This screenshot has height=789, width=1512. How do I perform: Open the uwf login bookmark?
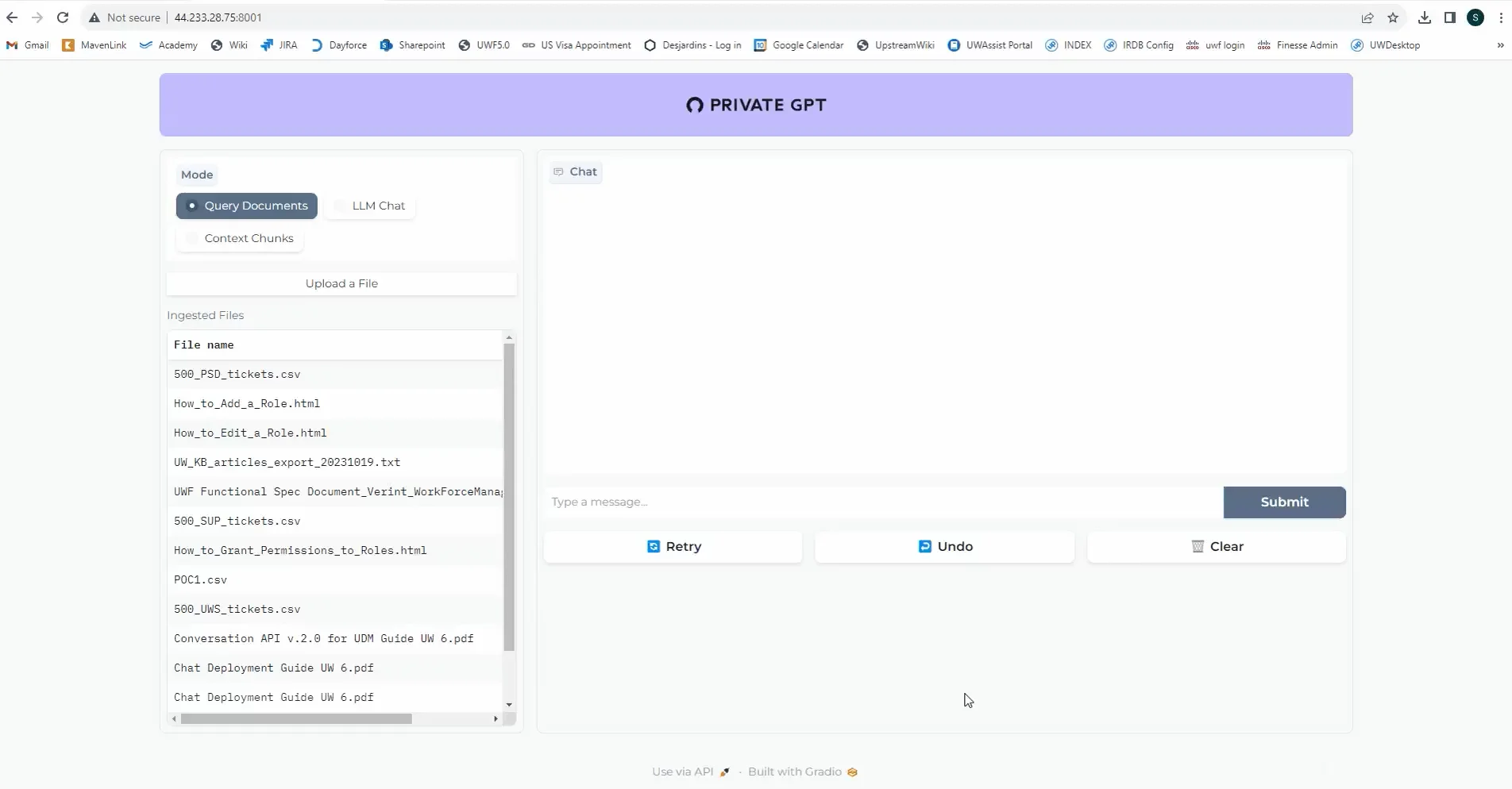click(1215, 45)
